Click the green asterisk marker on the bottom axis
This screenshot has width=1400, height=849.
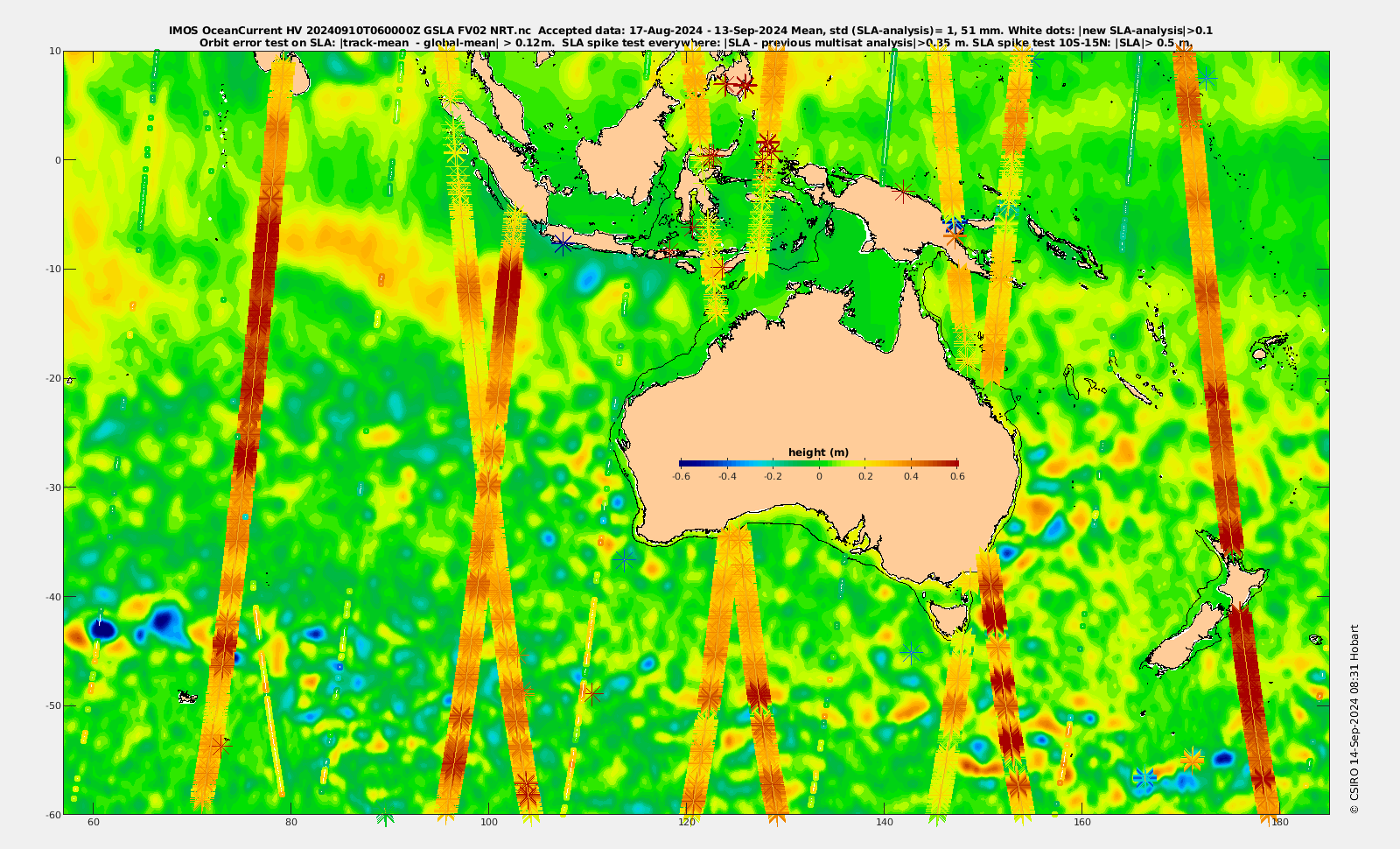[385, 816]
